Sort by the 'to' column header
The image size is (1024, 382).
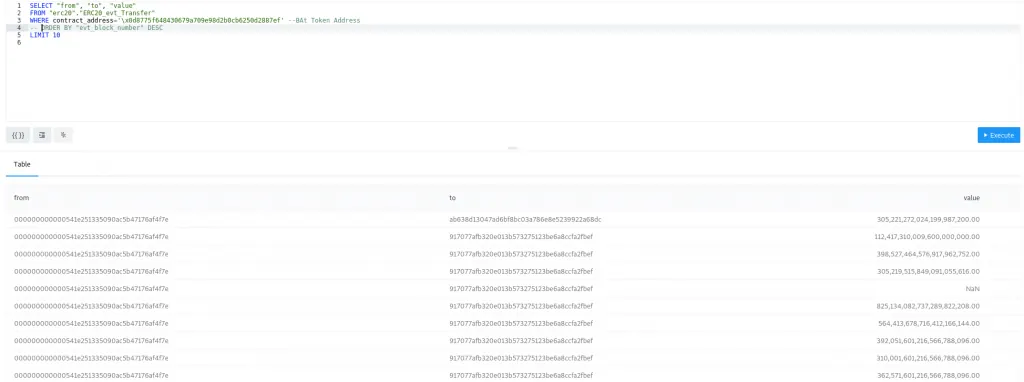pos(453,197)
